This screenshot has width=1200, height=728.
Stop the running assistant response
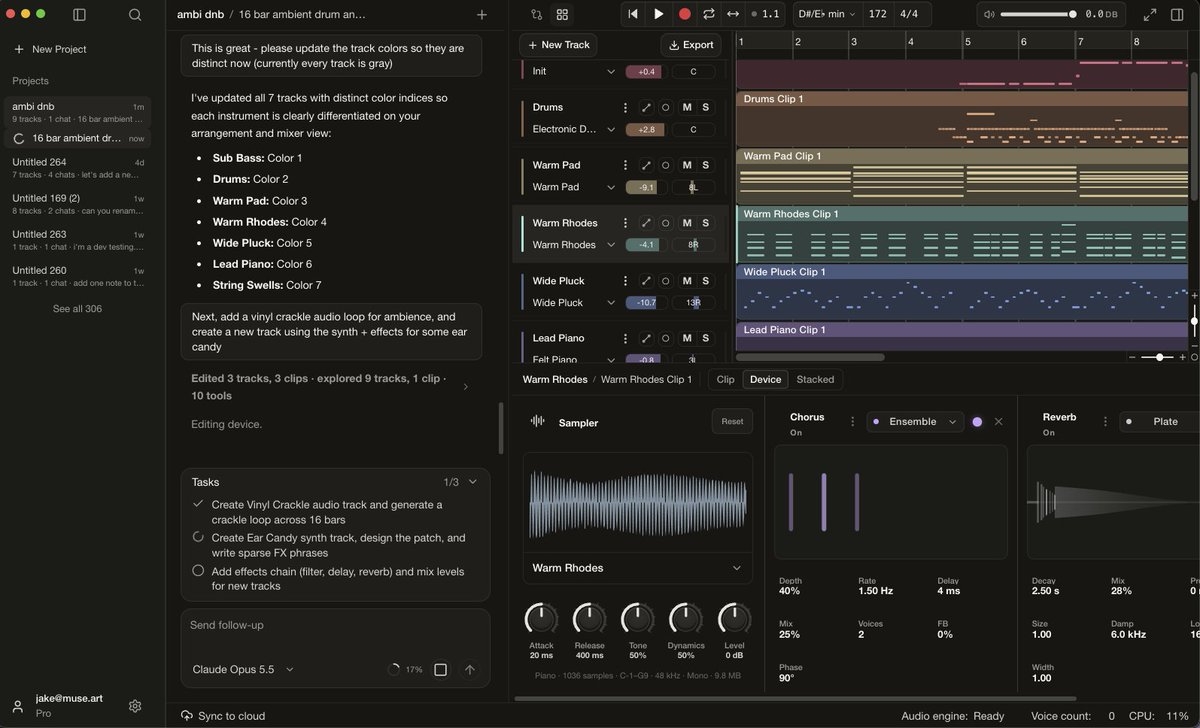pos(440,670)
